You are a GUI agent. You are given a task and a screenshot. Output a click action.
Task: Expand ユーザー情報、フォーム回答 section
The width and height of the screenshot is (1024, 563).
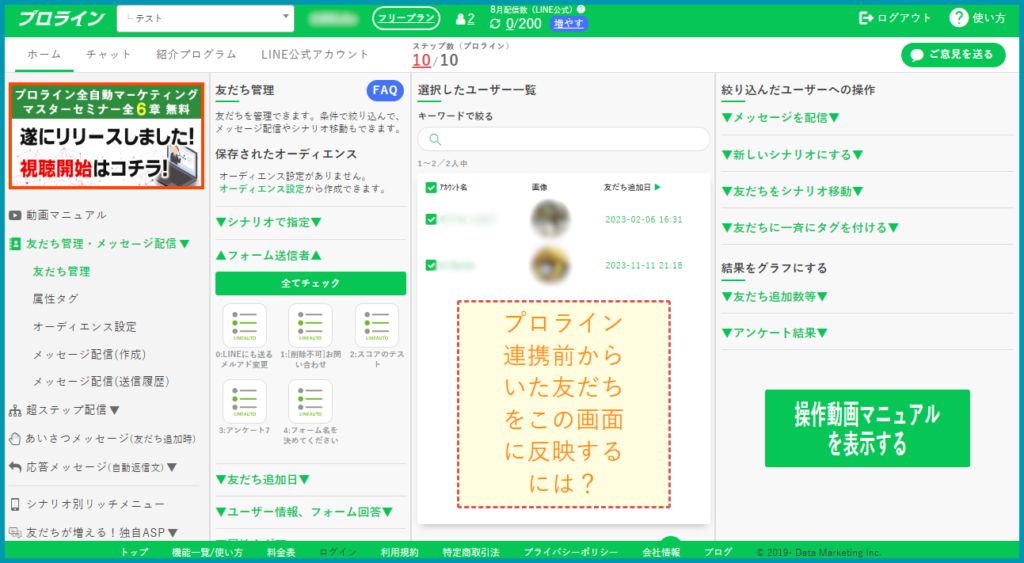304,512
